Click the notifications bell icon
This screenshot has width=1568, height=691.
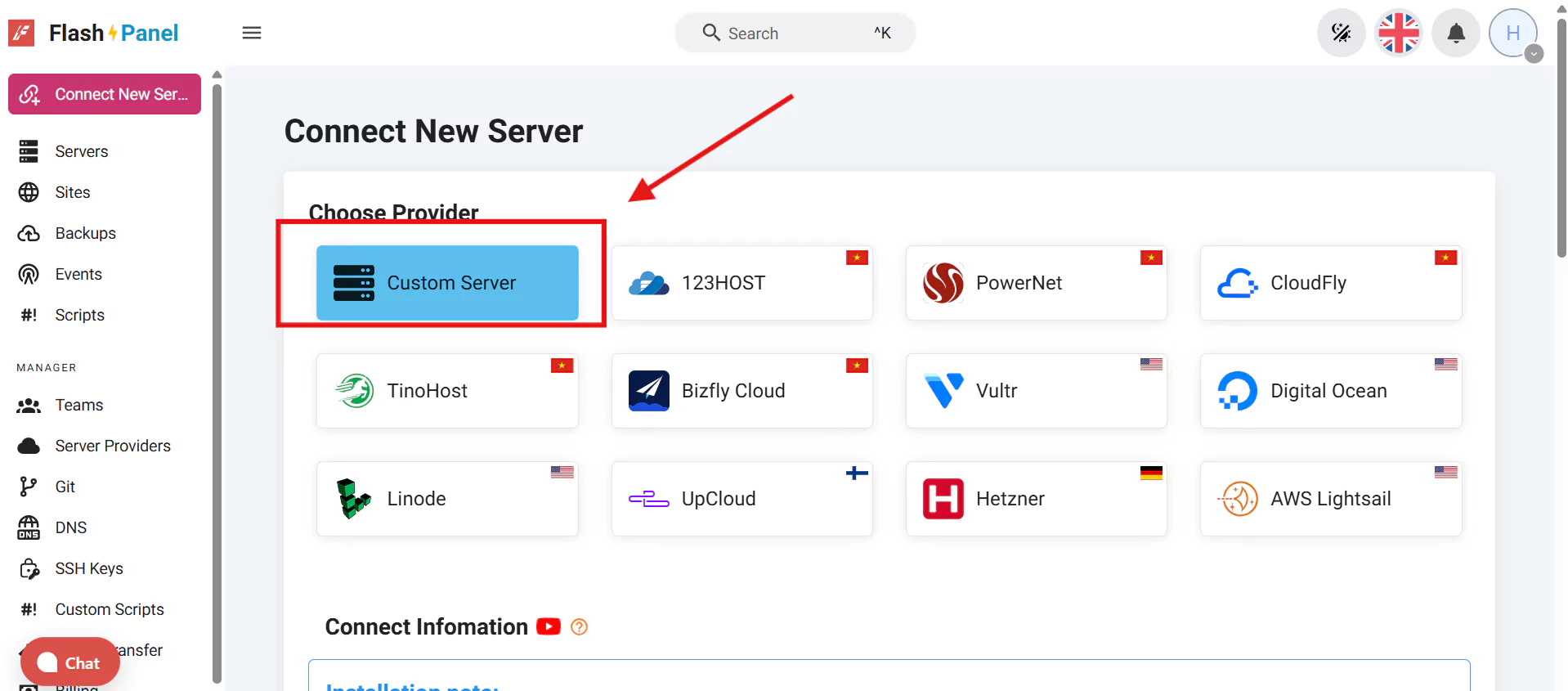click(1455, 34)
